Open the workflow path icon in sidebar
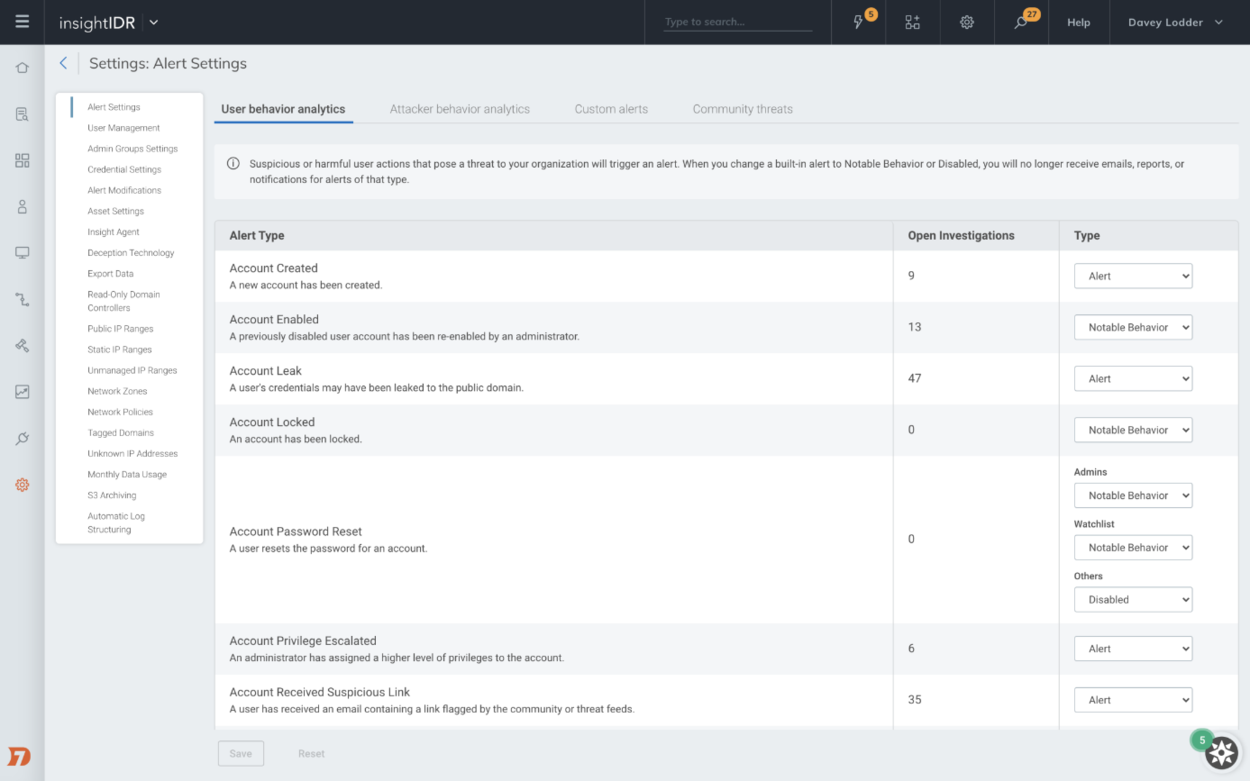The width and height of the screenshot is (1250, 781). pyautogui.click(x=22, y=299)
